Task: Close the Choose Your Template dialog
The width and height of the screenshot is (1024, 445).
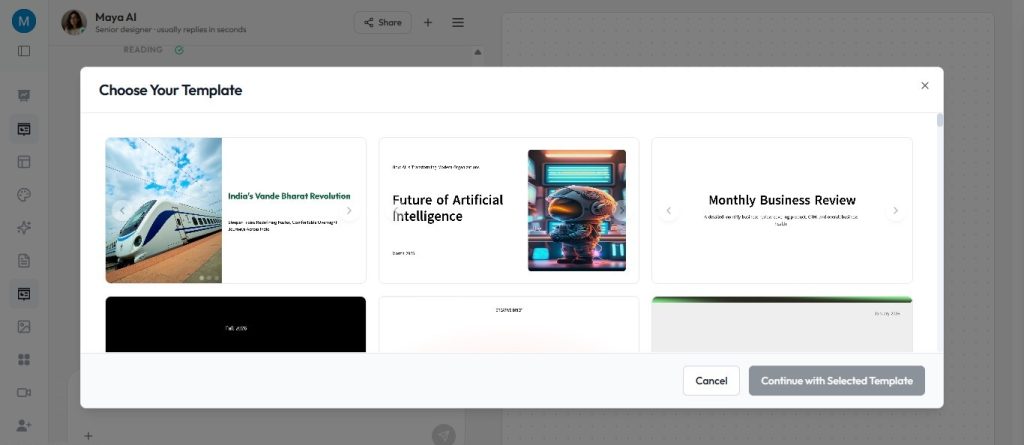Action: point(924,86)
